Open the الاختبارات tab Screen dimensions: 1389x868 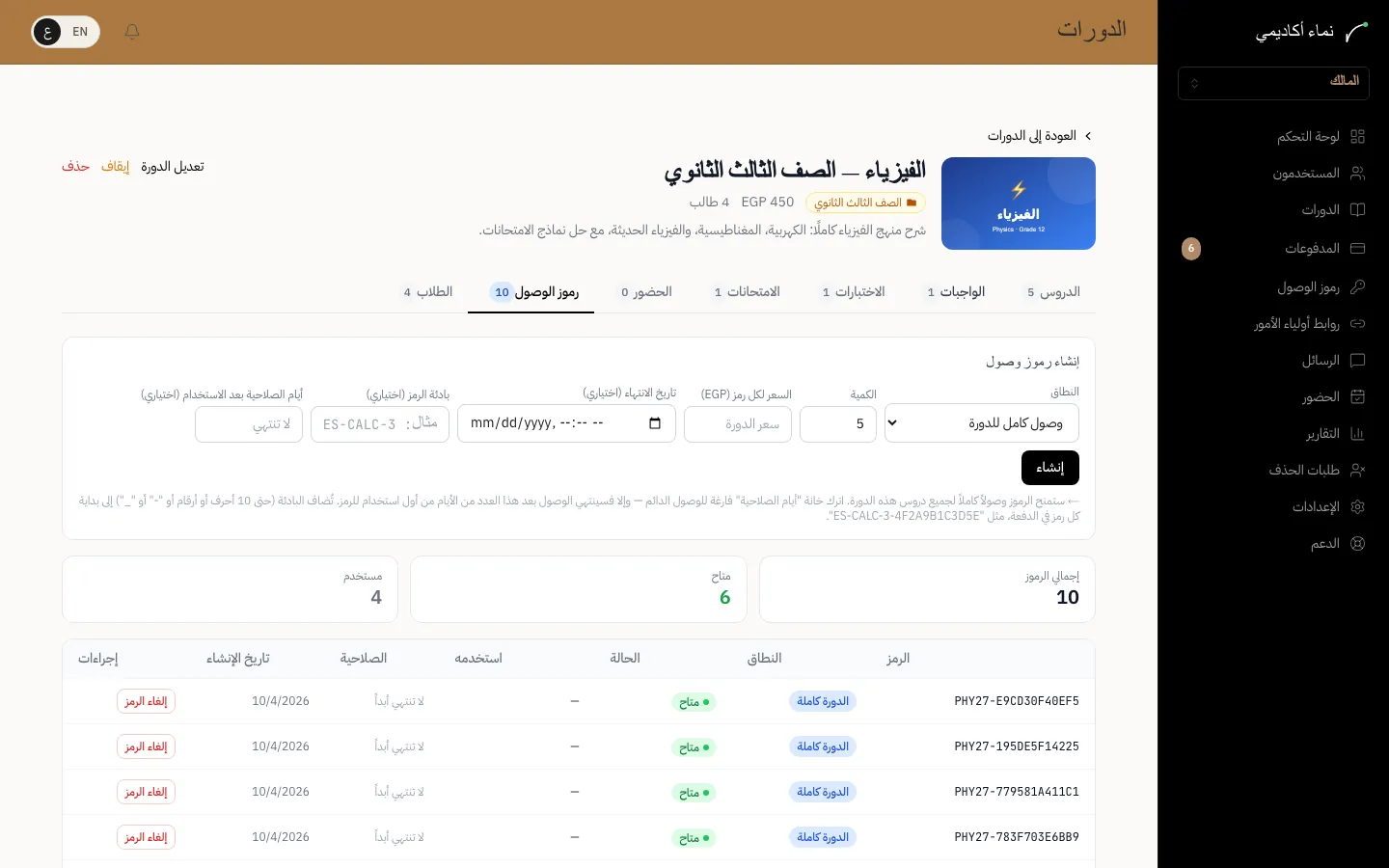coord(854,292)
